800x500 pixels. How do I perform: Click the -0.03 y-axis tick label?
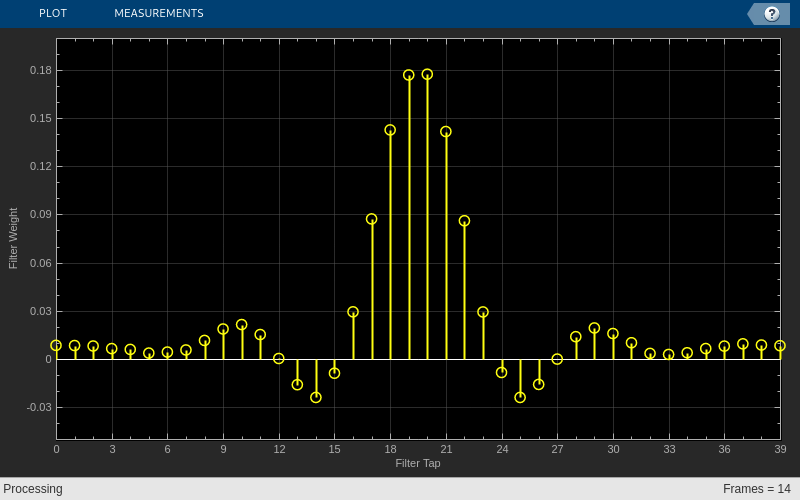coord(39,407)
